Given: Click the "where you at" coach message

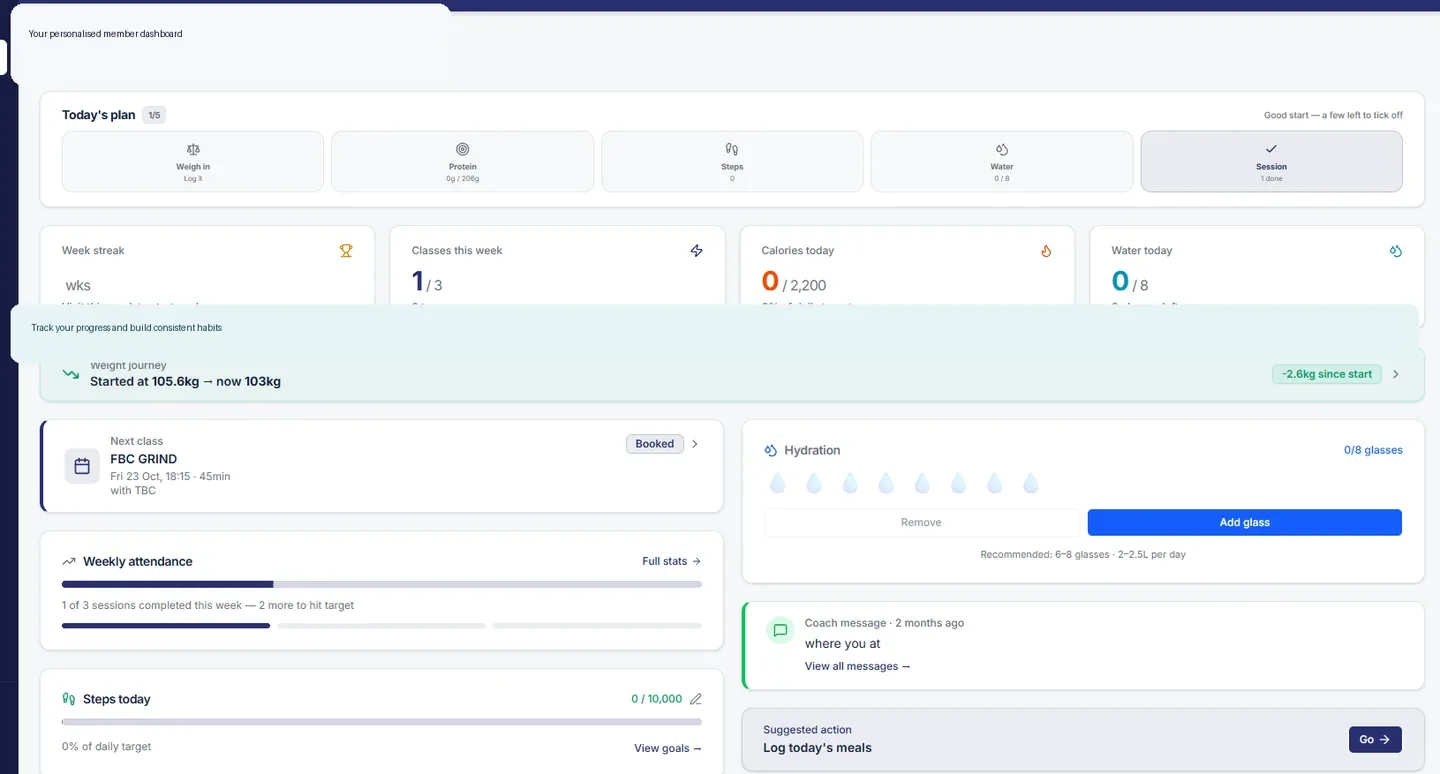Looking at the screenshot, I should (x=843, y=644).
